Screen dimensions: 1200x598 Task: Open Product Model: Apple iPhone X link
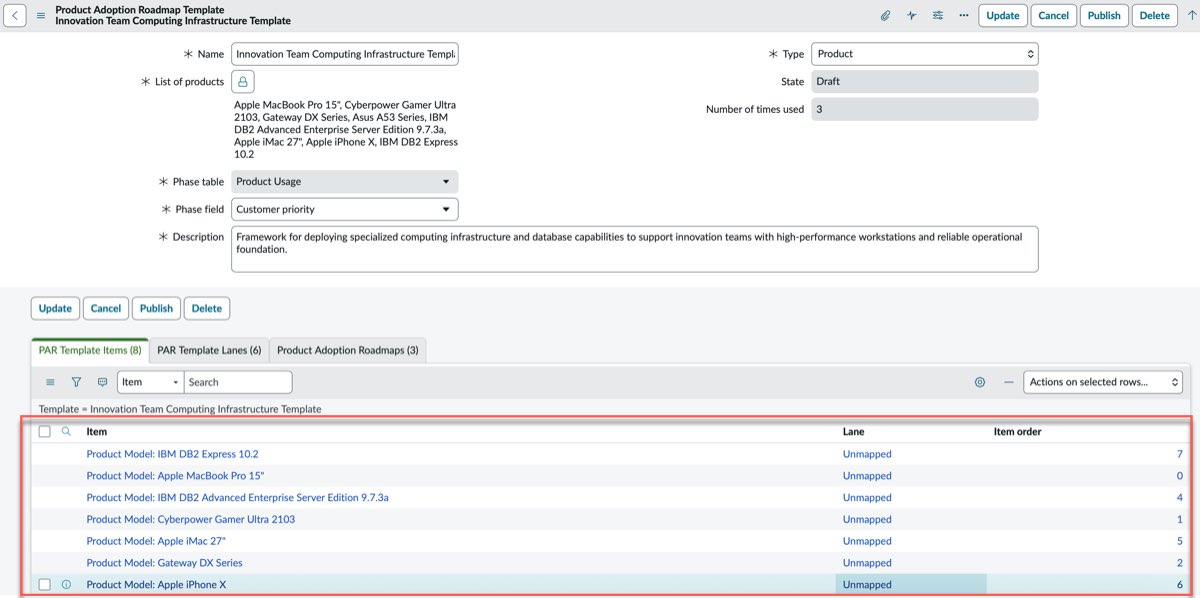(x=156, y=585)
